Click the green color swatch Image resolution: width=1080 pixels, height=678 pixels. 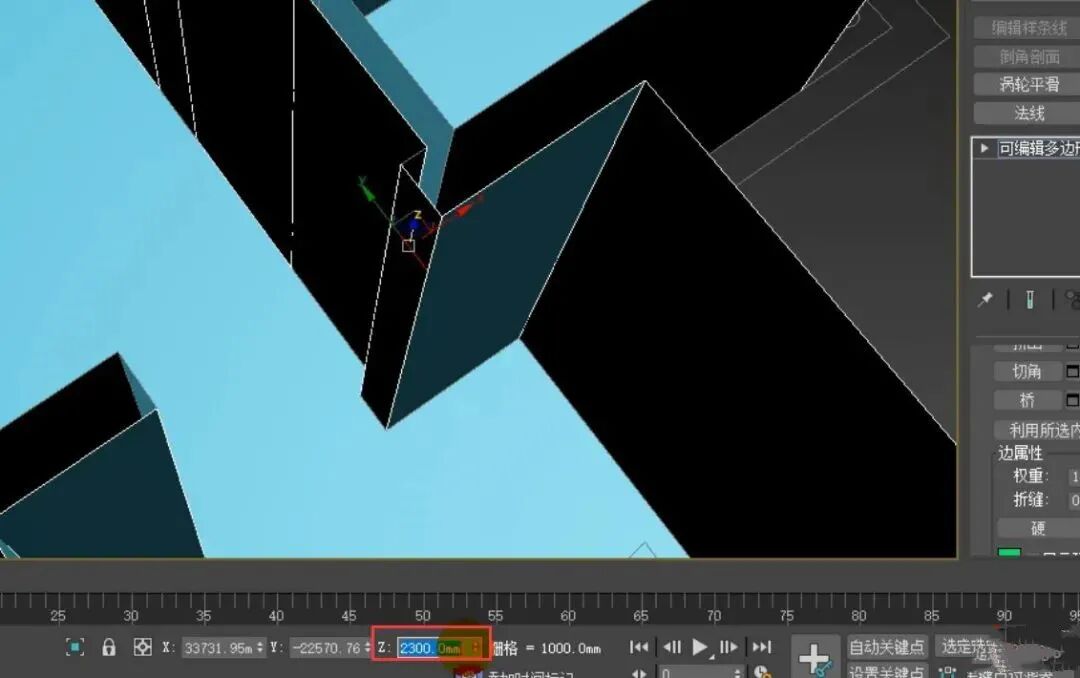[x=1009, y=552]
